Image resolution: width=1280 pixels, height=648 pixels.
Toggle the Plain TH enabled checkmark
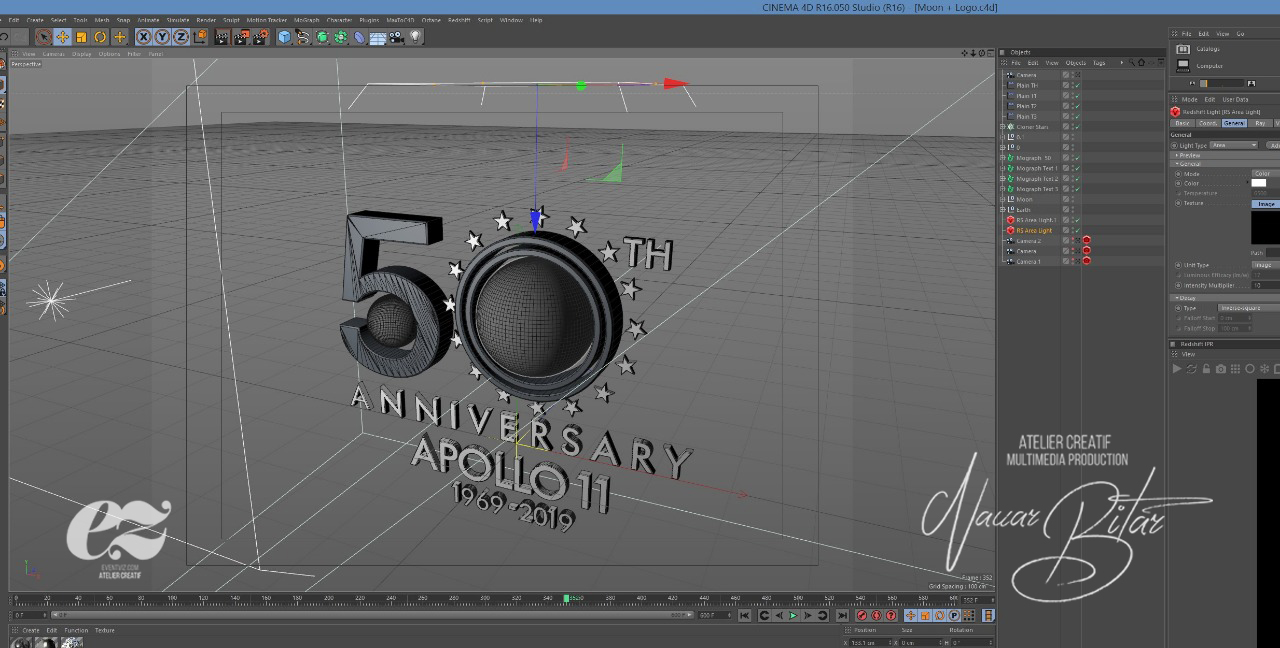pyautogui.click(x=1077, y=85)
